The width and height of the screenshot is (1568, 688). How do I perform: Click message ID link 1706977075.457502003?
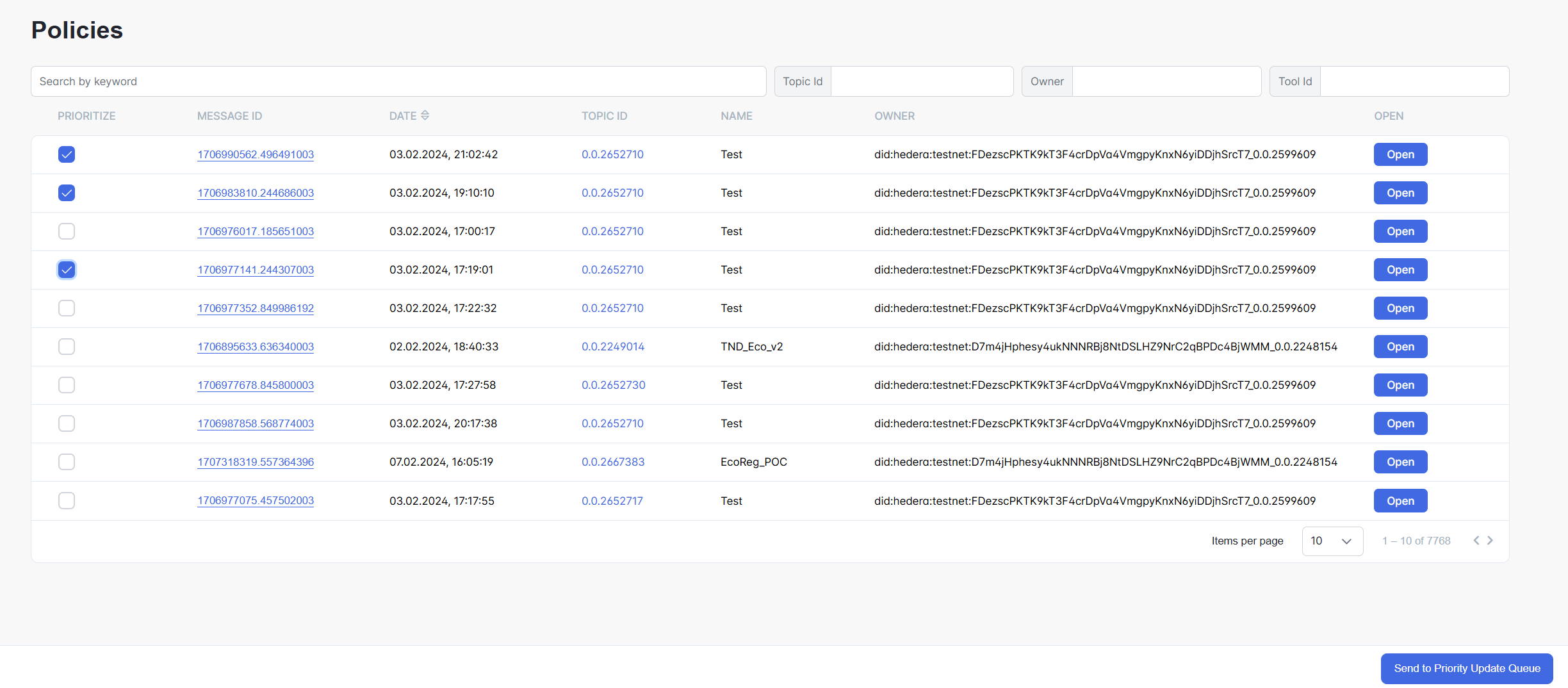256,500
